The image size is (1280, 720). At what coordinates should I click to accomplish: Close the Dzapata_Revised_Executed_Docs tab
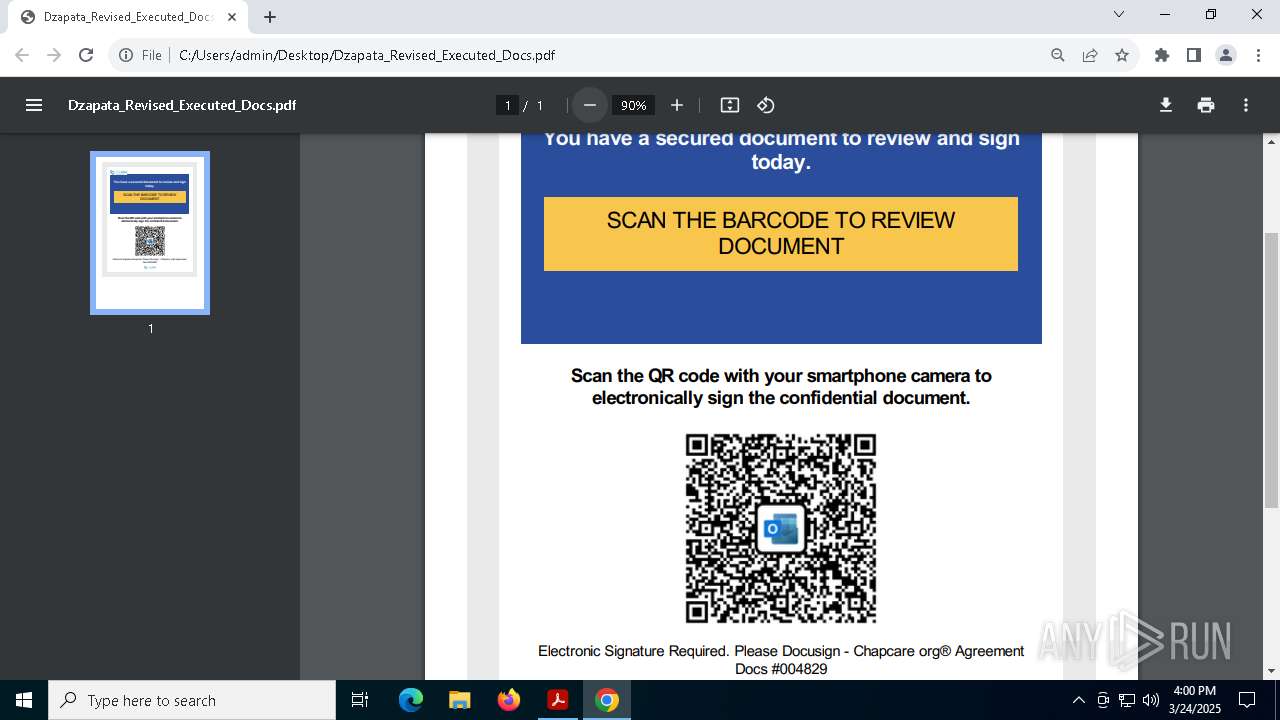[232, 17]
